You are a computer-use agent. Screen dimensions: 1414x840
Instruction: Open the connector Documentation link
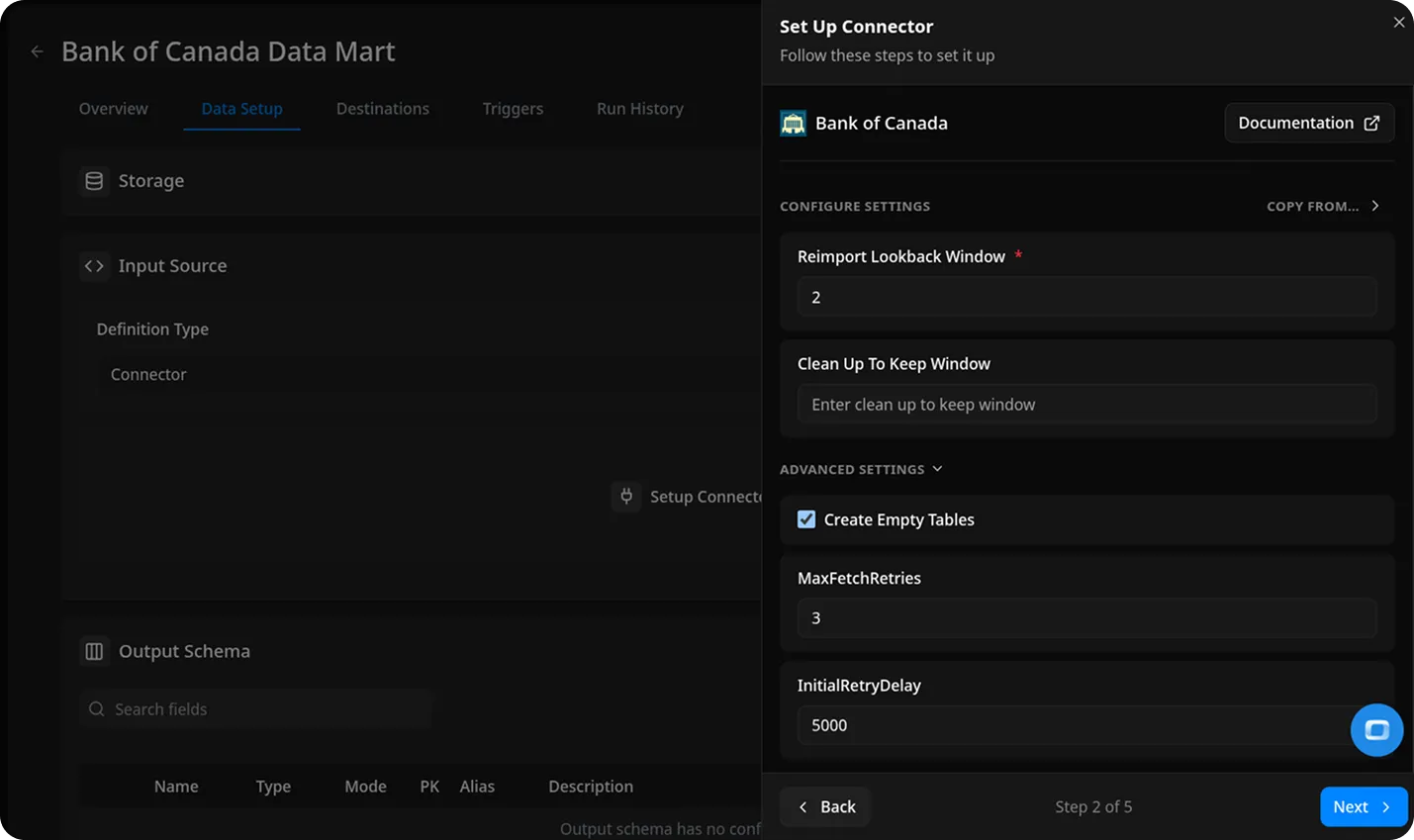tap(1308, 123)
